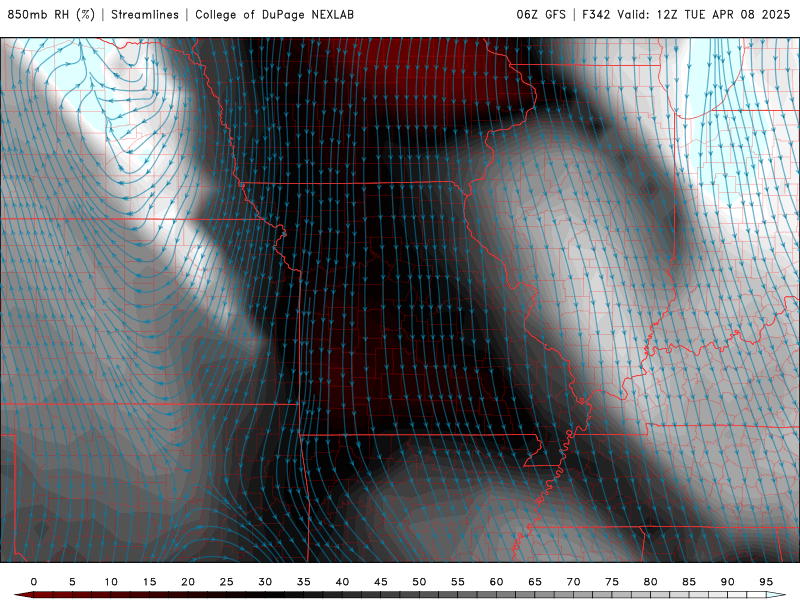Click the "40" value on color scale
The width and height of the screenshot is (800, 600).
click(342, 582)
